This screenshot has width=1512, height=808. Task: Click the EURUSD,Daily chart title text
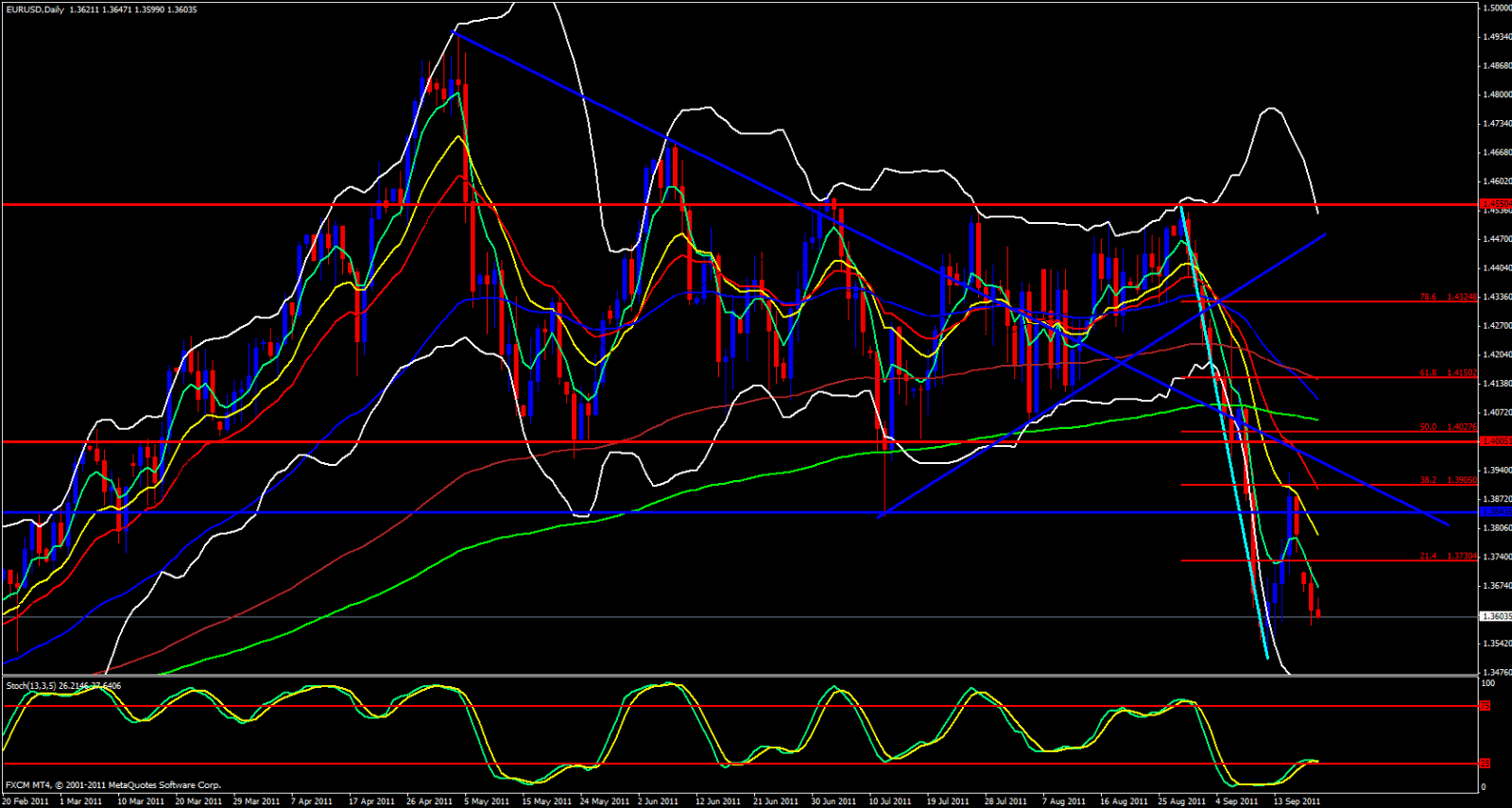coord(34,9)
